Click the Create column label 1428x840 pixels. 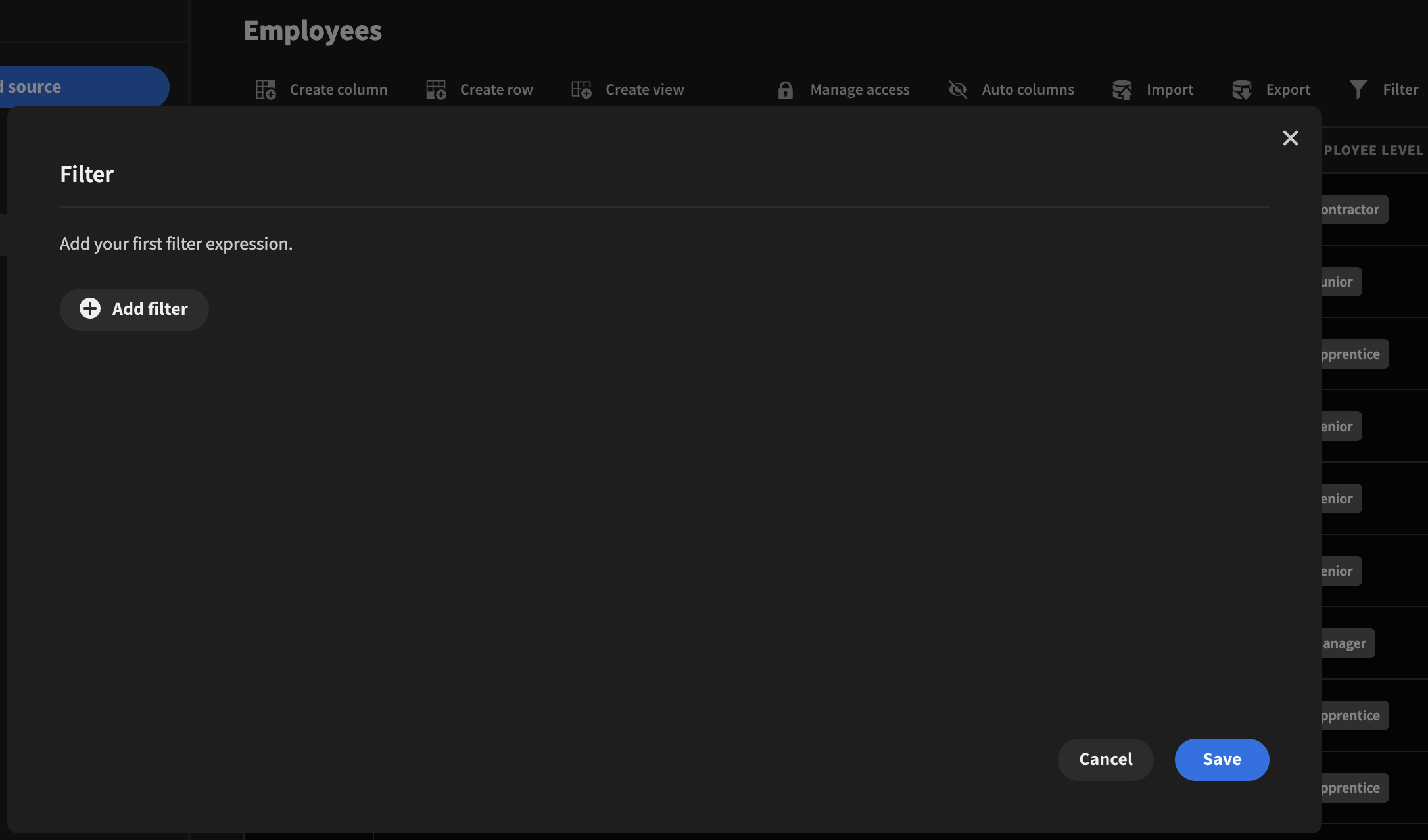pos(339,89)
